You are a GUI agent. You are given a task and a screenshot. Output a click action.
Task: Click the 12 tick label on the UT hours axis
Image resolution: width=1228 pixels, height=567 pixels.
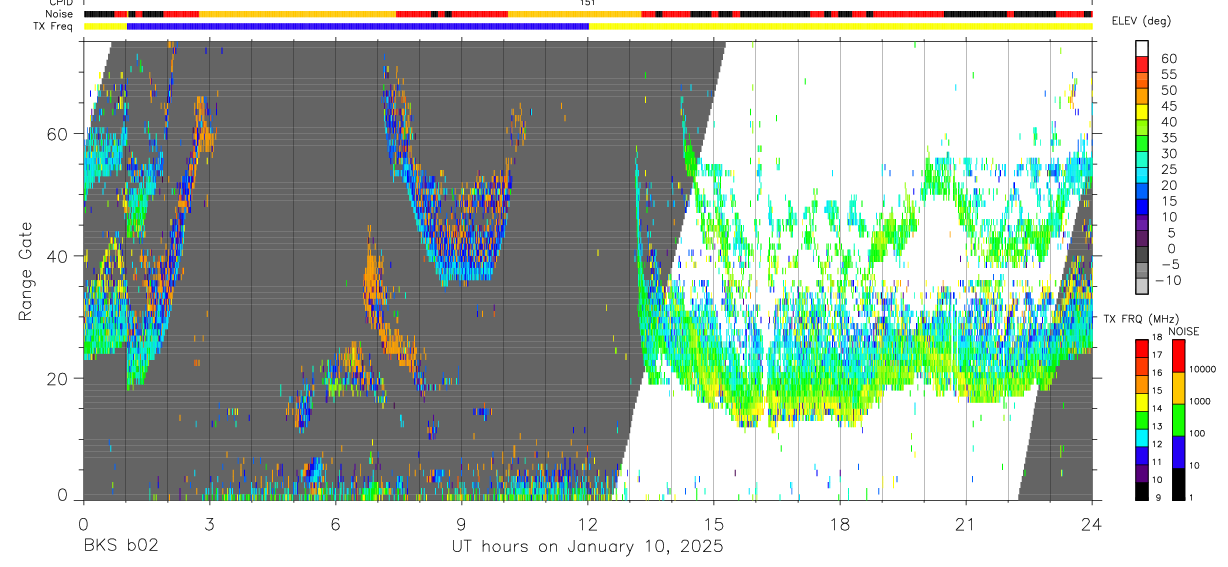click(588, 523)
